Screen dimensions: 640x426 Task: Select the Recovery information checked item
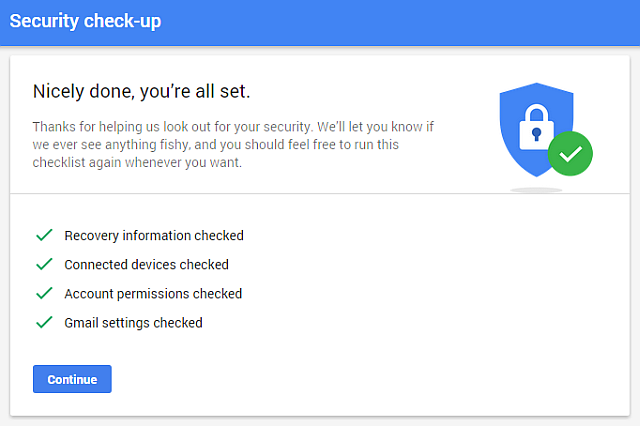click(x=154, y=236)
